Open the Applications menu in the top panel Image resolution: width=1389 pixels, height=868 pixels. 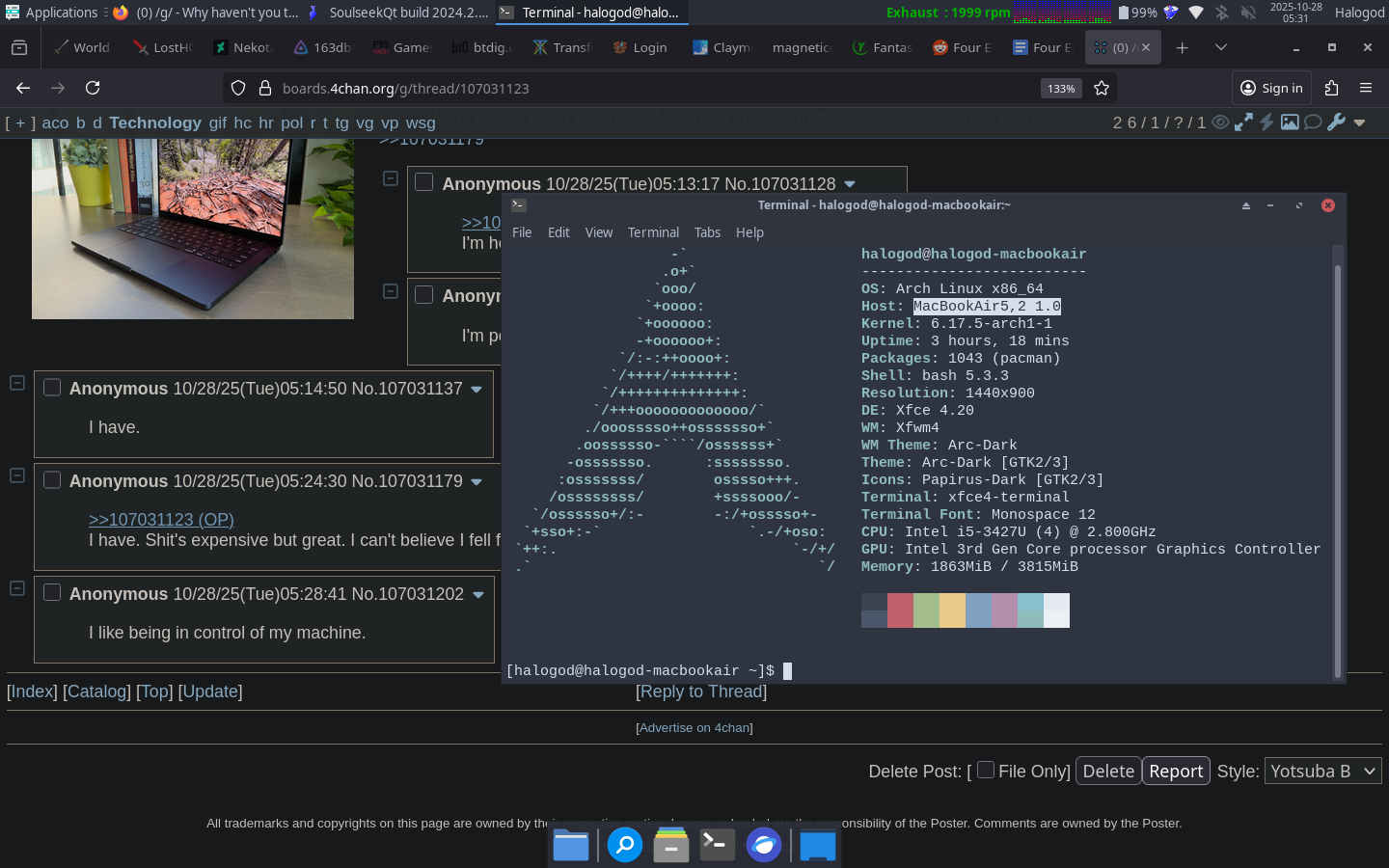coord(51,13)
